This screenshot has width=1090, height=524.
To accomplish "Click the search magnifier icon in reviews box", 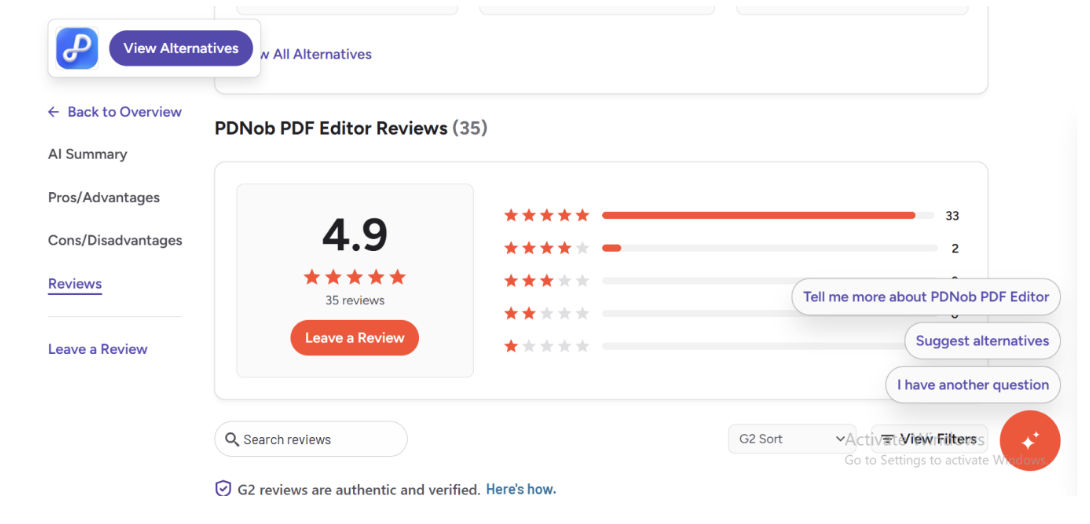I will pyautogui.click(x=232, y=440).
